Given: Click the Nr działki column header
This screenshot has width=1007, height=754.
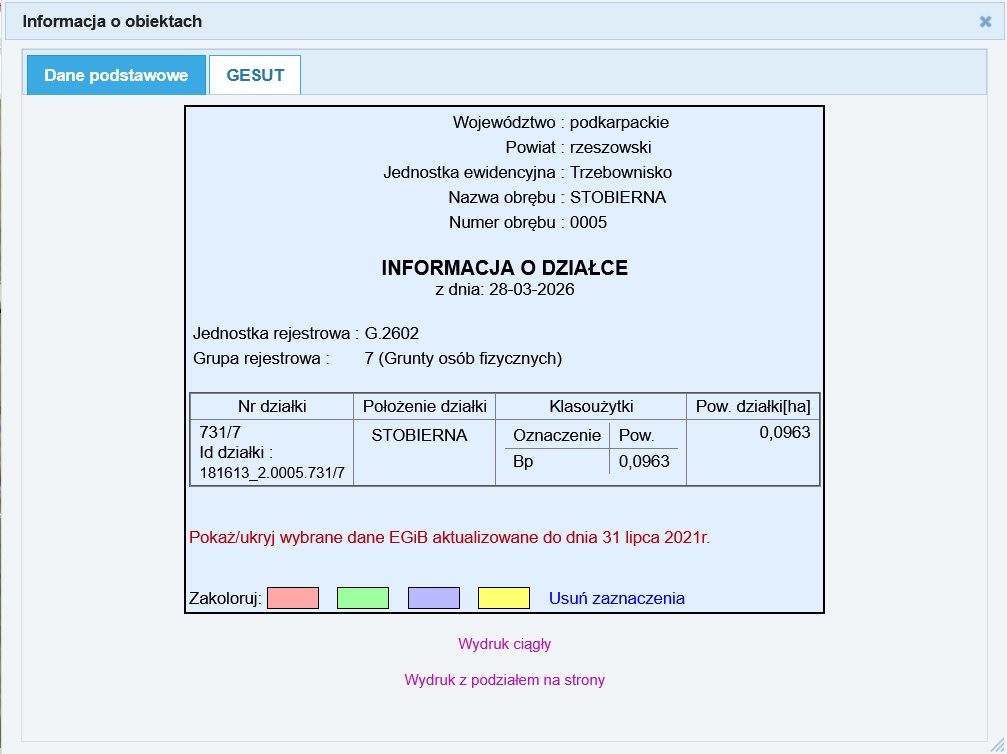Looking at the screenshot, I should pos(270,406).
